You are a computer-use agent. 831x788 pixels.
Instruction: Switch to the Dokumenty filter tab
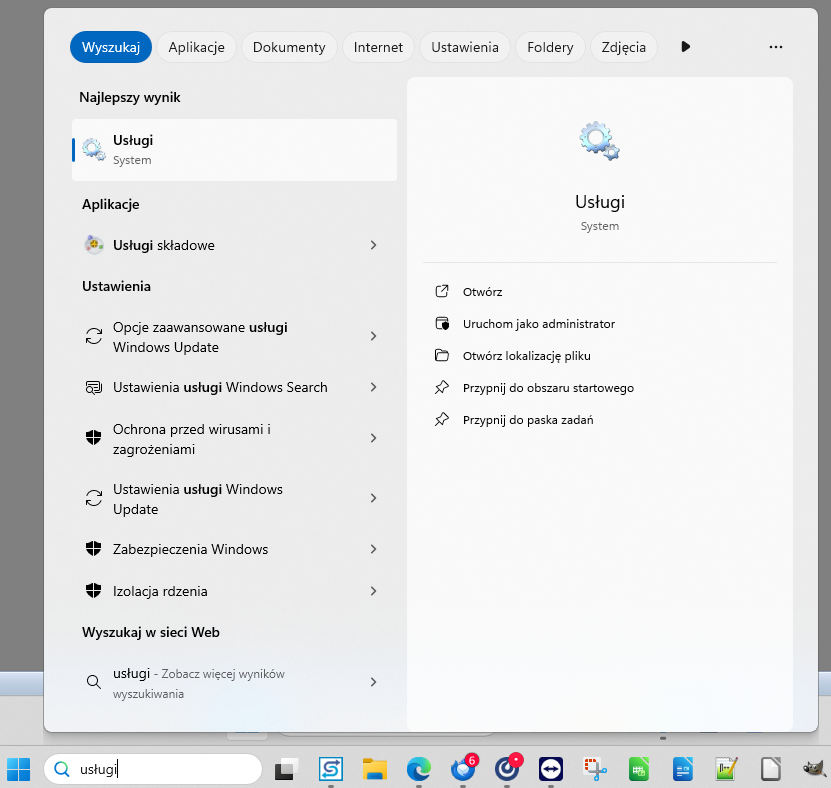[289, 47]
